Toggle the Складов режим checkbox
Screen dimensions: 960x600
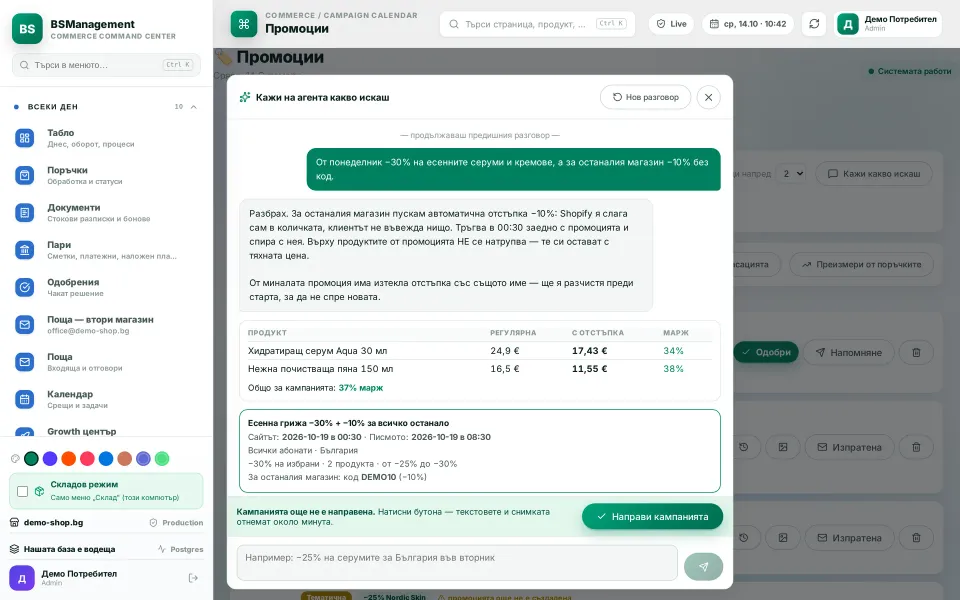click(x=23, y=491)
